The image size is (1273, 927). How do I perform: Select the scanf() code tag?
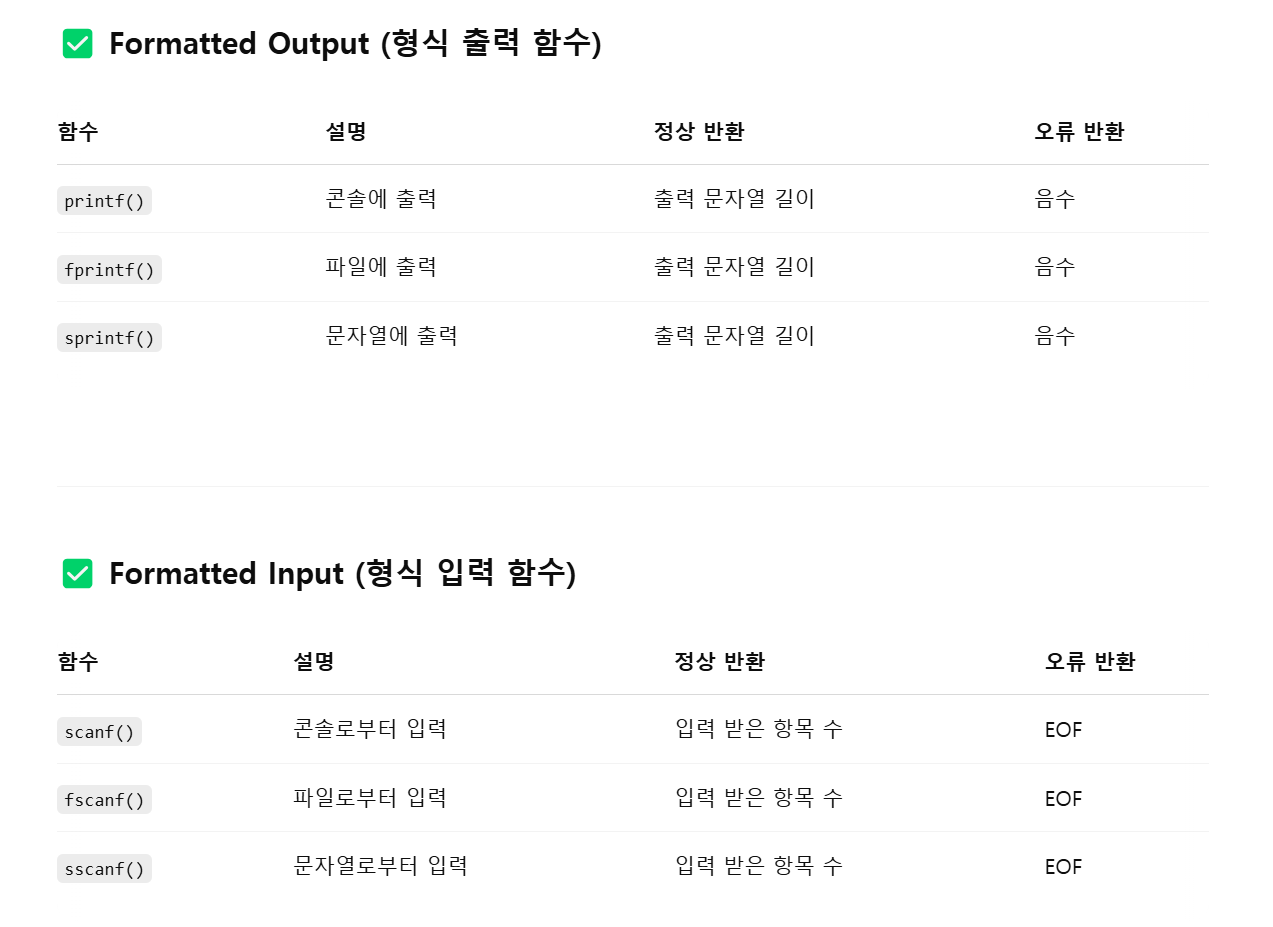(x=99, y=732)
